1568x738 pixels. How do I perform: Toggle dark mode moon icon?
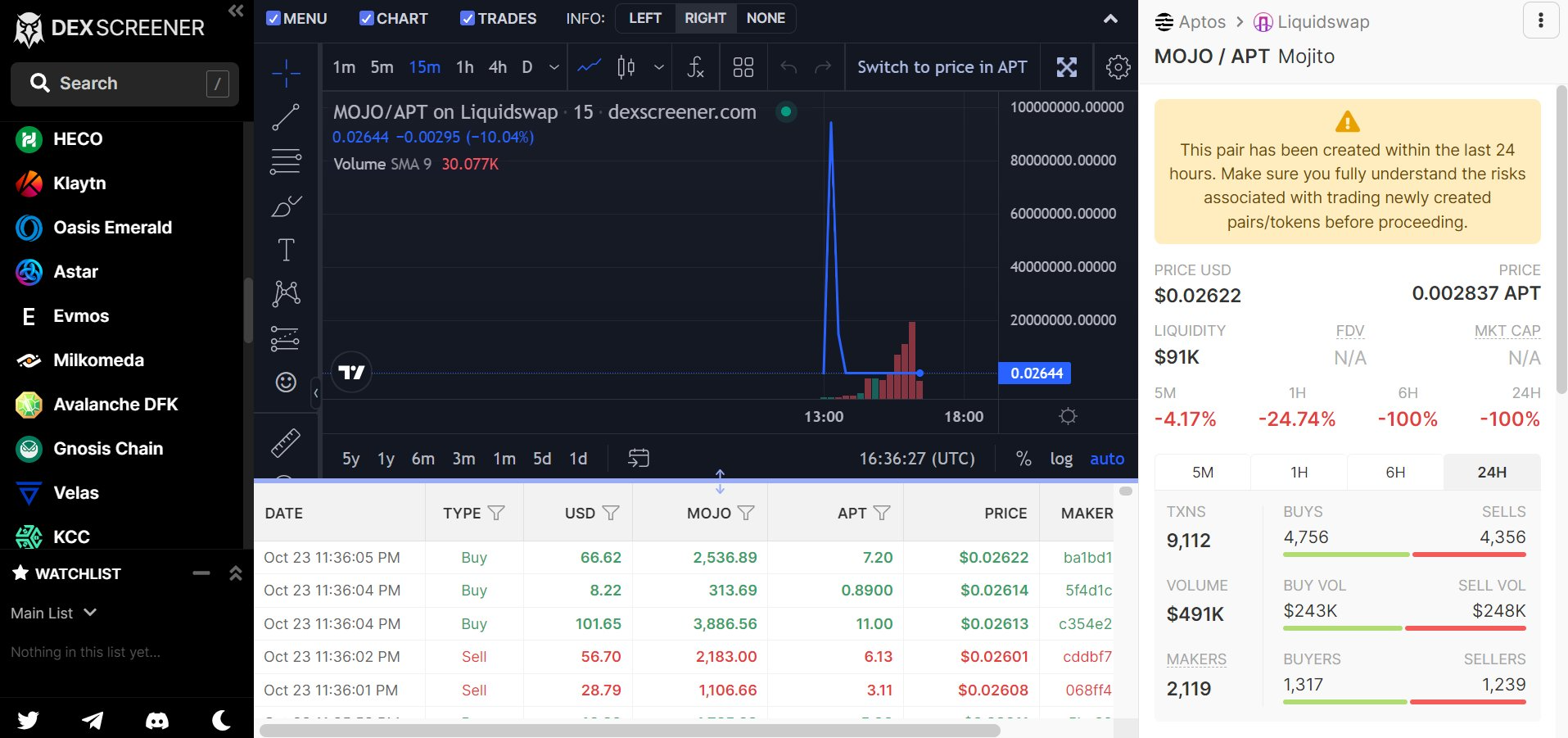(x=221, y=720)
